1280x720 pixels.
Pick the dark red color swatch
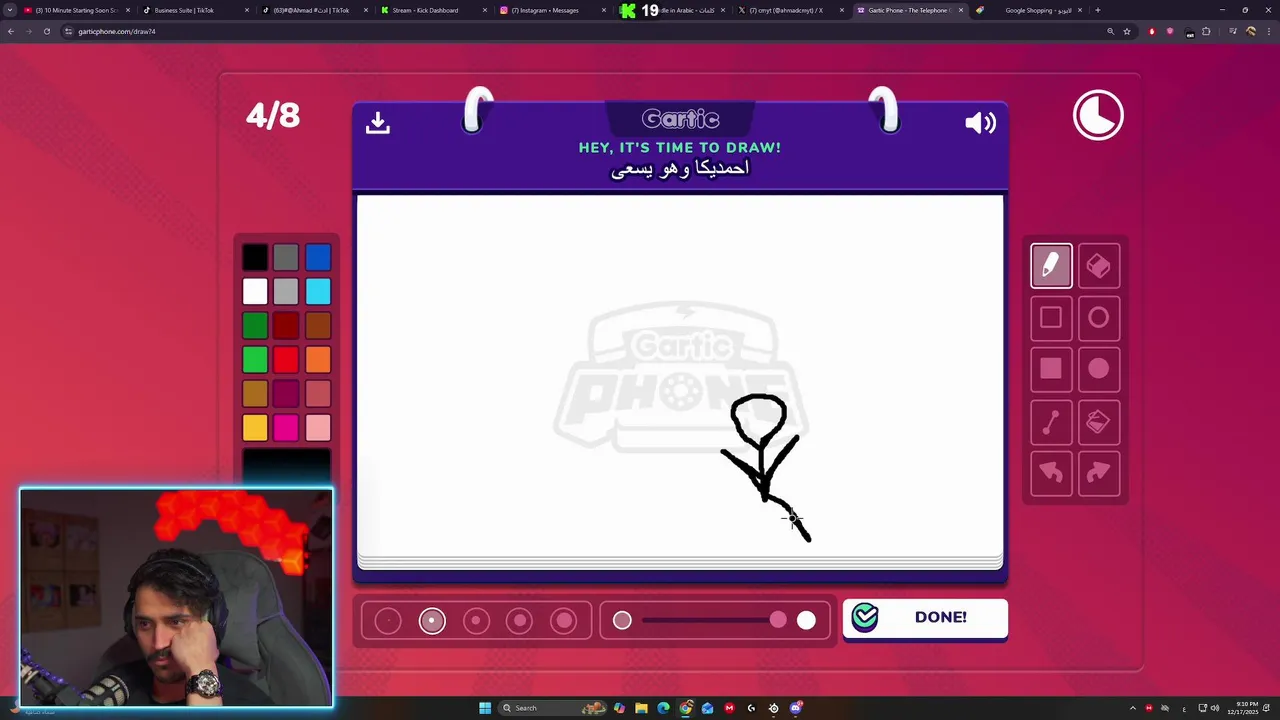(x=286, y=325)
